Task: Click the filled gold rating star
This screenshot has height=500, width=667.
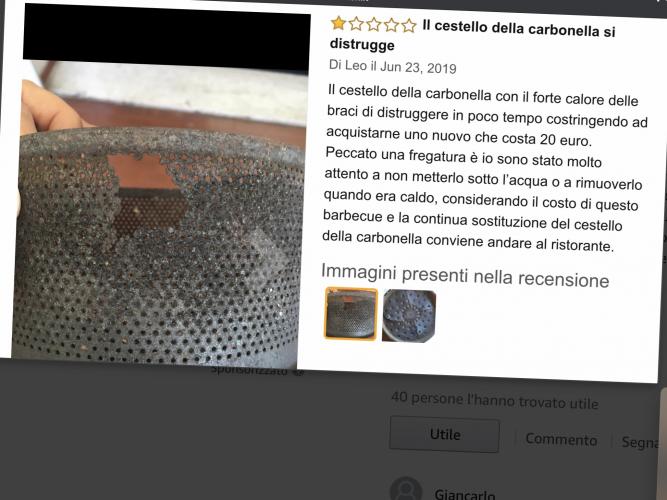Action: click(338, 23)
